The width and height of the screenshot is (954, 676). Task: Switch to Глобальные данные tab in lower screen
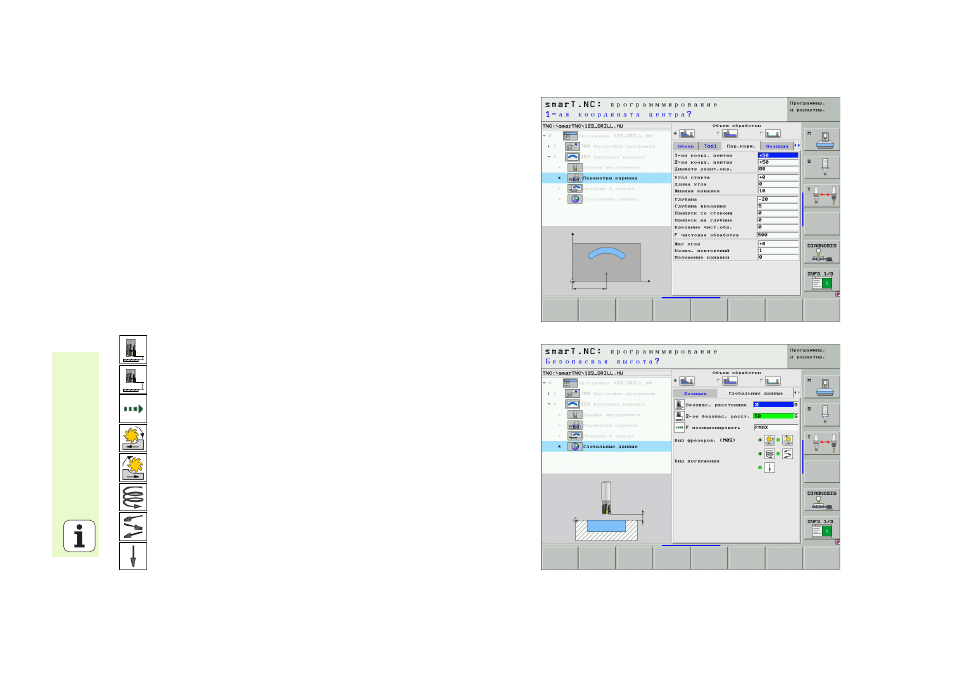[x=755, y=393]
